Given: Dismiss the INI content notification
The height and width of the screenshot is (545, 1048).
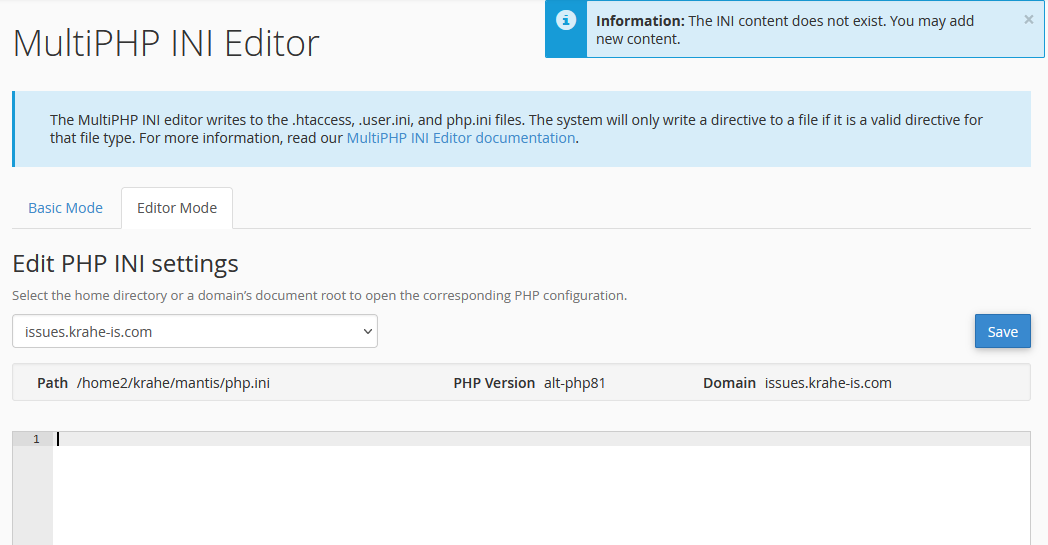Looking at the screenshot, I should [x=1028, y=19].
